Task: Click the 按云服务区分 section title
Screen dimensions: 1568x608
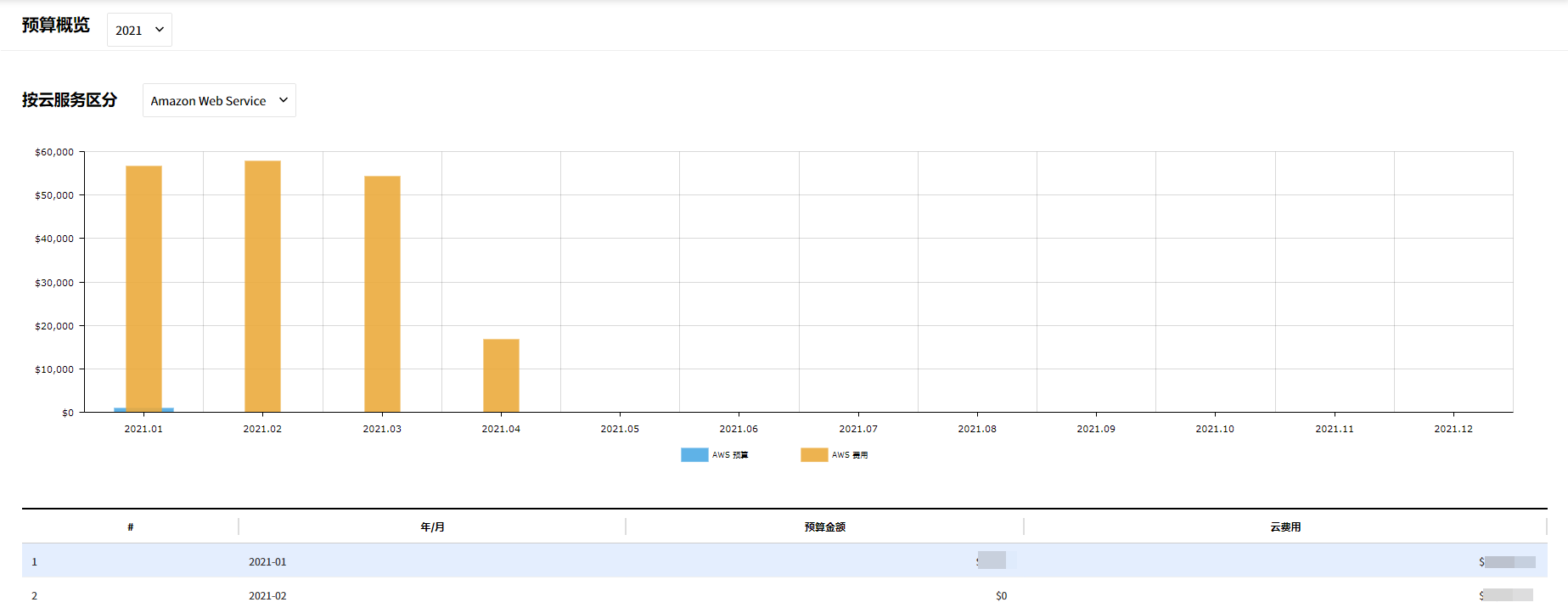Action: point(70,100)
